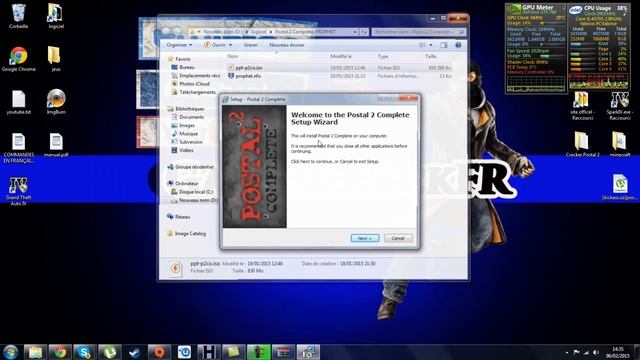The height and width of the screenshot is (360, 640).
Task: Open the Images library
Action: coord(187,126)
